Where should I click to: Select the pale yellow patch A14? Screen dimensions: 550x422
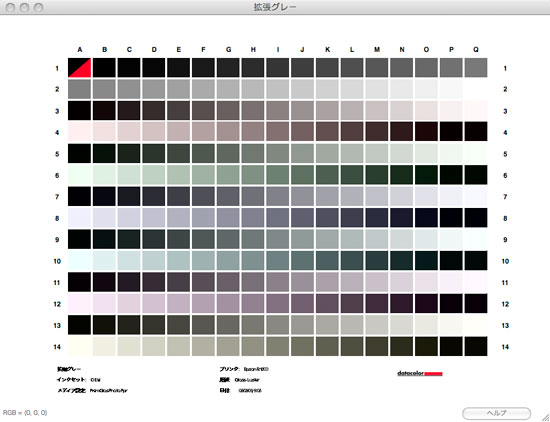[x=80, y=346]
